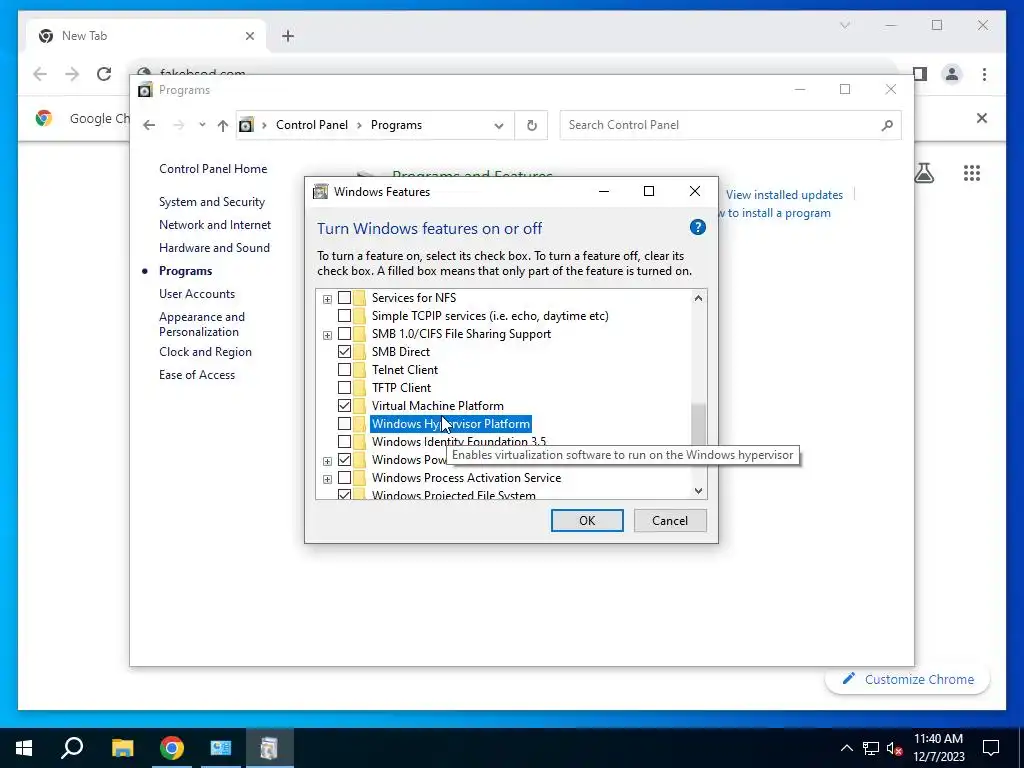This screenshot has width=1024, height=768.
Task: Open Chrome tab search chevron
Action: (x=844, y=25)
